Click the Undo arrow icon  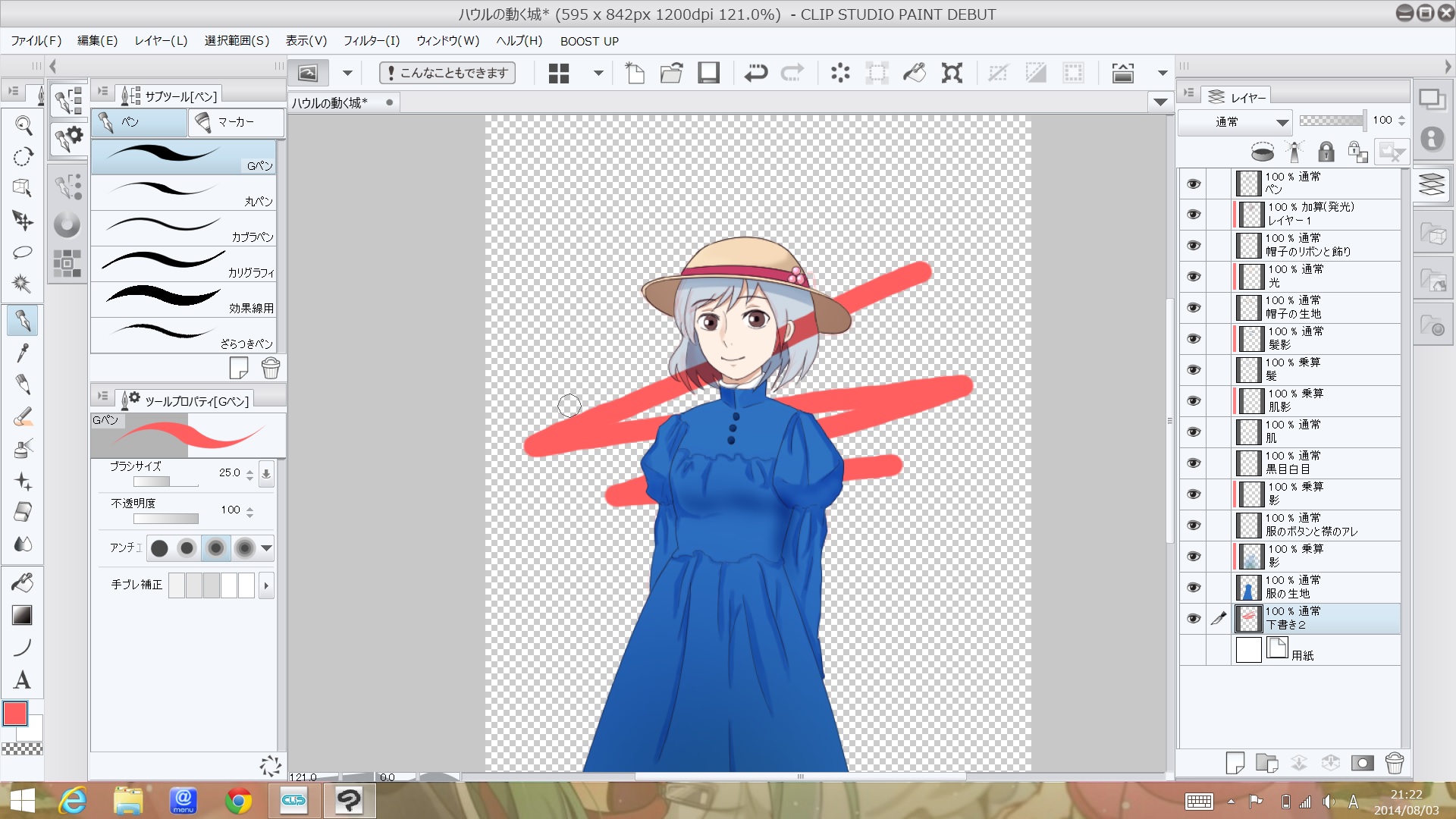tap(755, 73)
